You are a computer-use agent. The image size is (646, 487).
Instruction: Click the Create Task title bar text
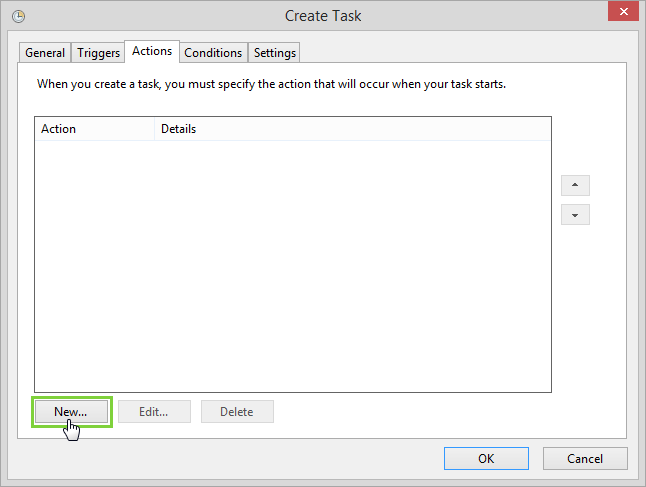click(323, 15)
